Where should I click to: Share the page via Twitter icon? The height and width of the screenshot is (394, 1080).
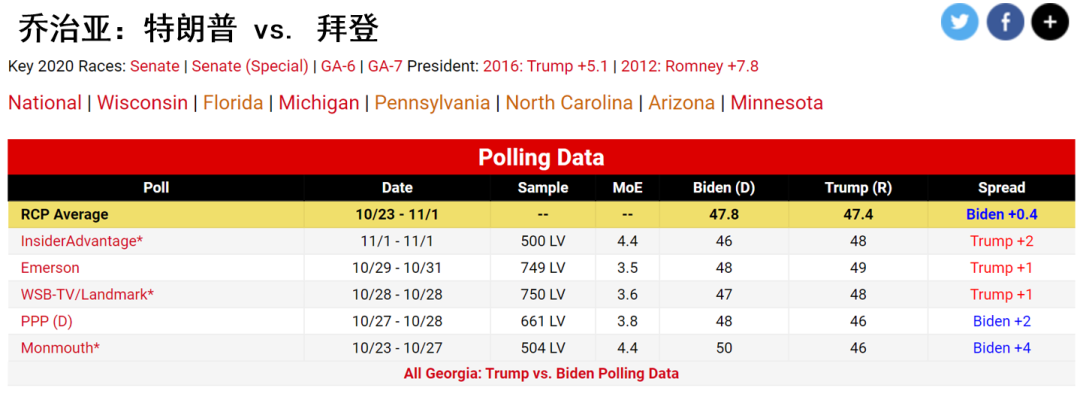click(x=959, y=22)
